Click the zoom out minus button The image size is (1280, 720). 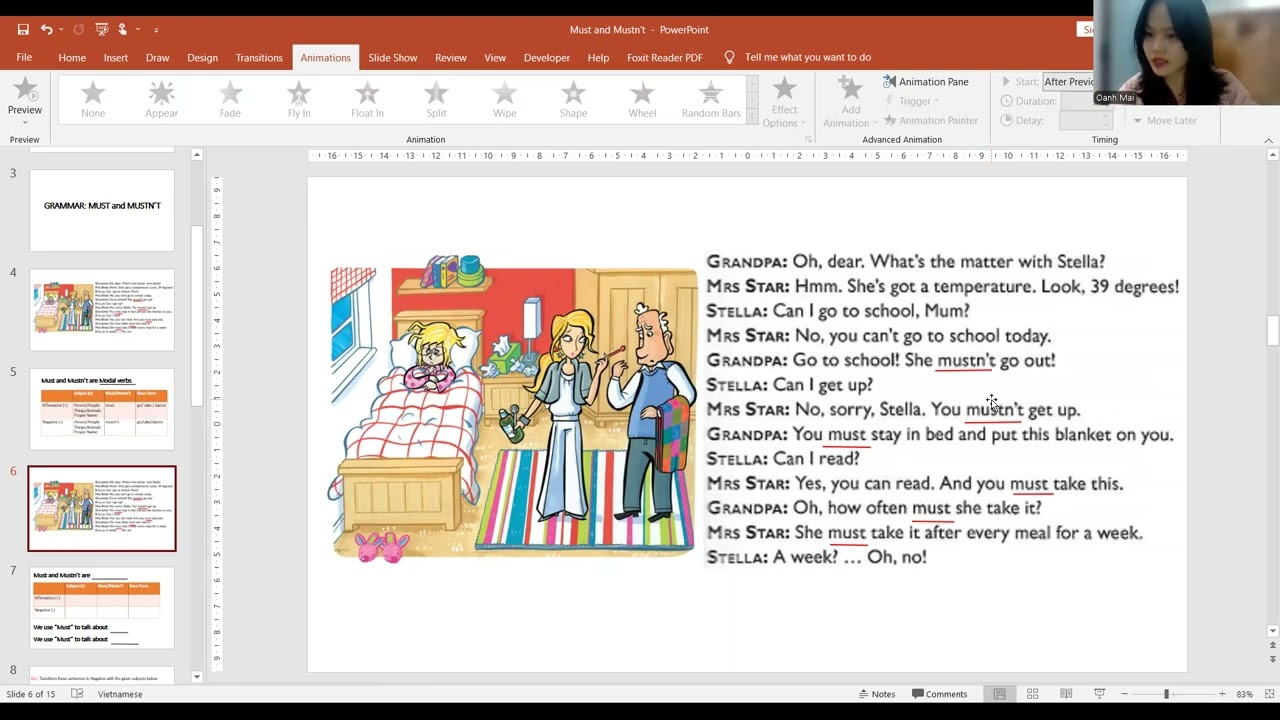(x=1124, y=694)
